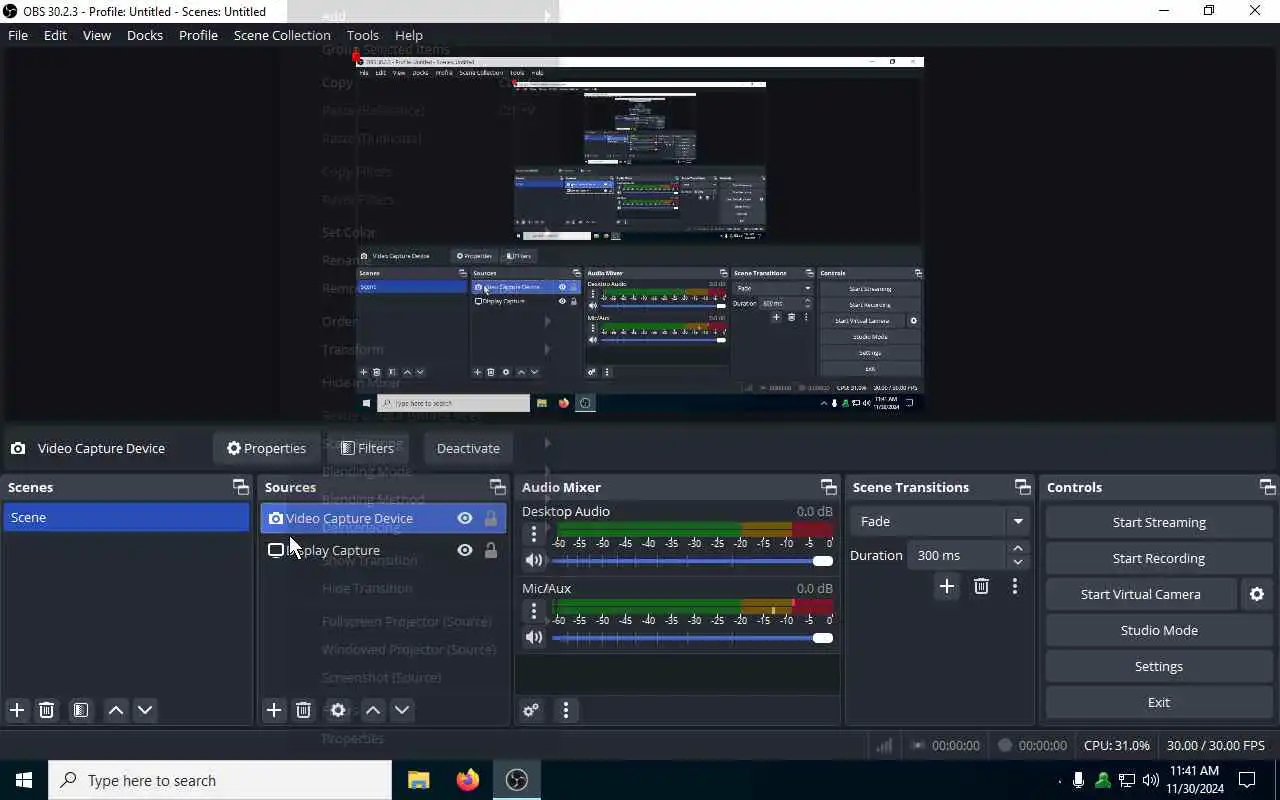
Task: Undock the Scenes panel
Action: (x=240, y=487)
